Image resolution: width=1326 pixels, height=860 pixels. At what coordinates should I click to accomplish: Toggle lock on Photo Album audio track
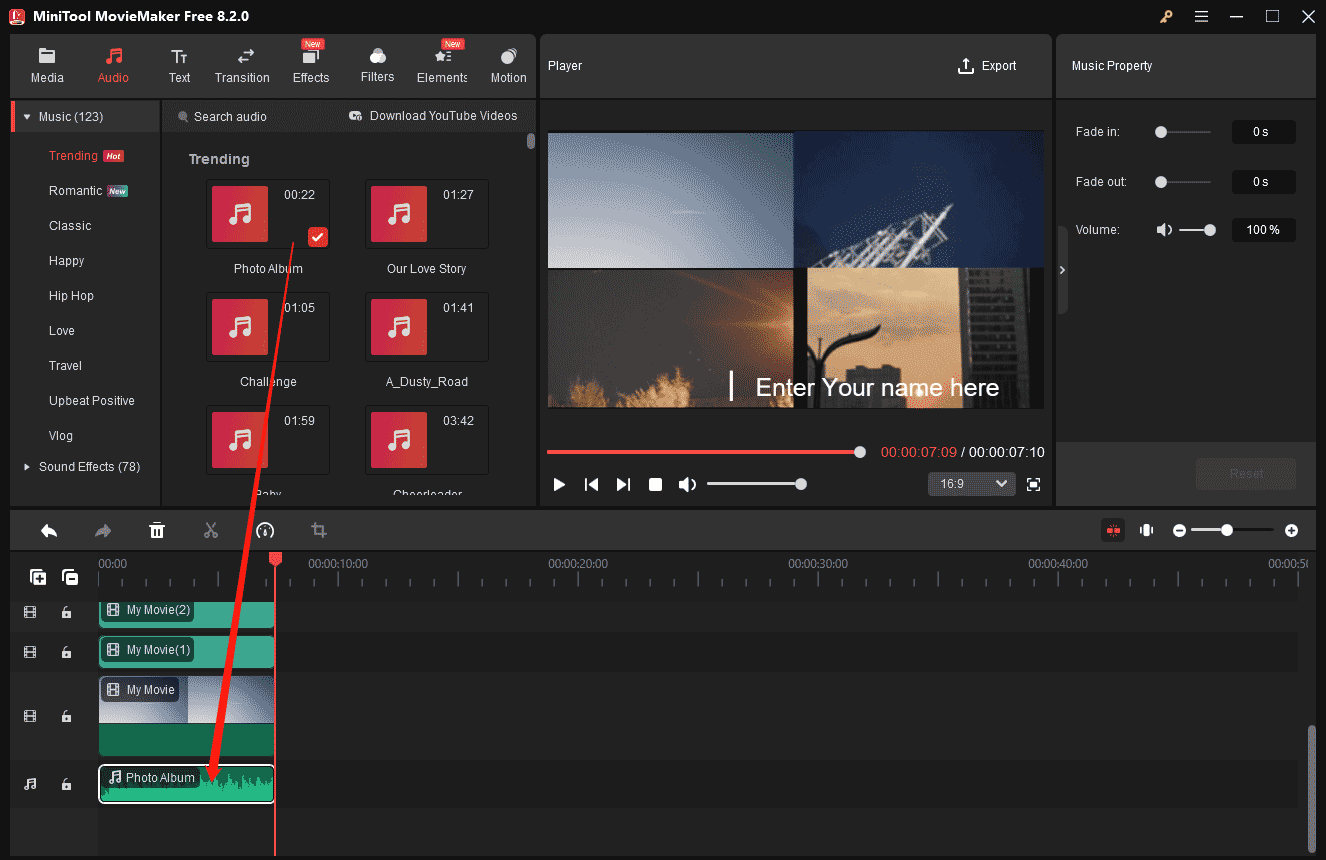click(x=66, y=785)
